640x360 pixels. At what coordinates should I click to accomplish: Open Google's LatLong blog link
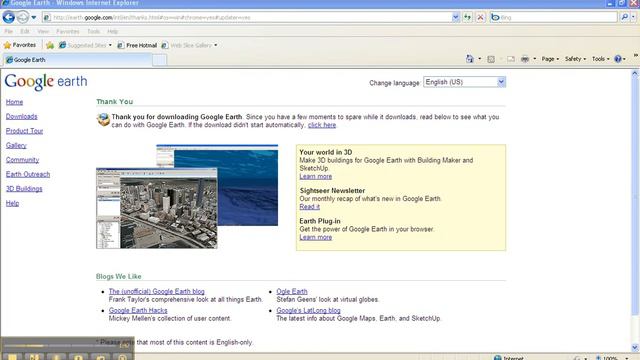[x=308, y=310]
